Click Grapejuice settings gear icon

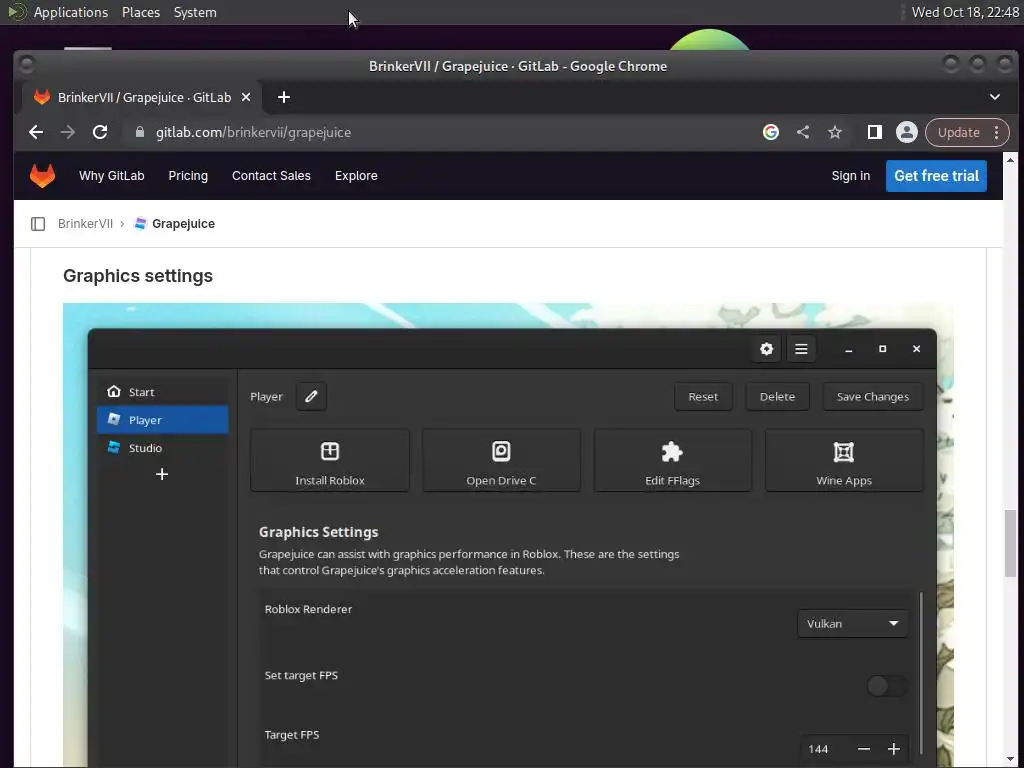tap(767, 349)
